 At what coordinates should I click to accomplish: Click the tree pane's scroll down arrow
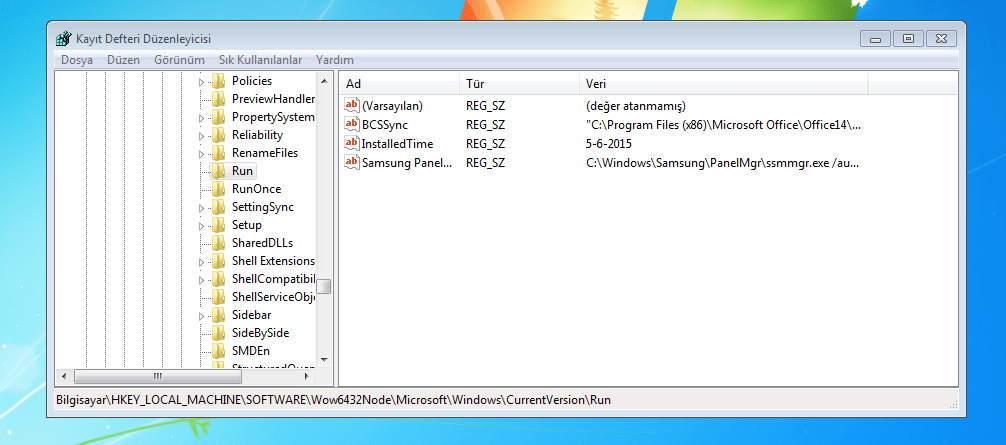tap(324, 358)
